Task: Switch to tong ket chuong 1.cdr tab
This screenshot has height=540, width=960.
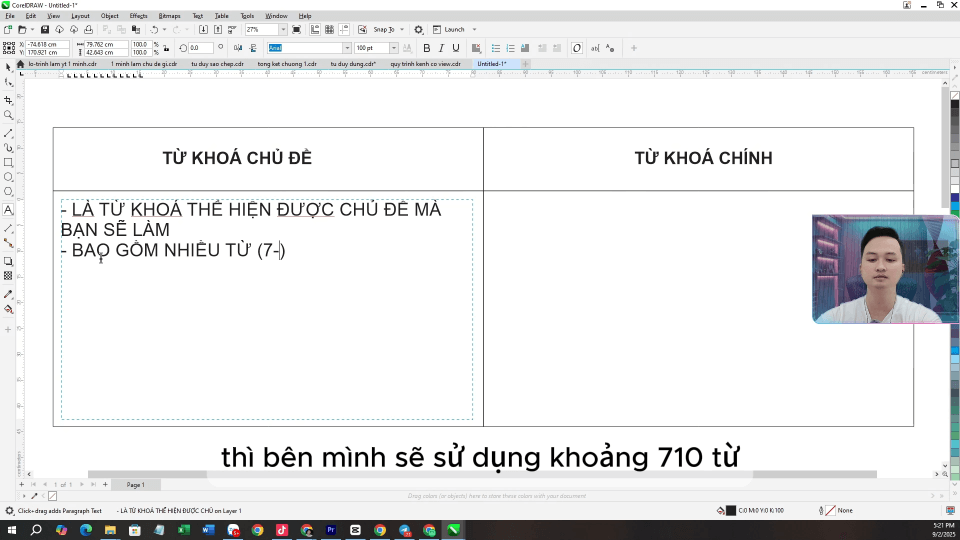Action: [x=287, y=64]
